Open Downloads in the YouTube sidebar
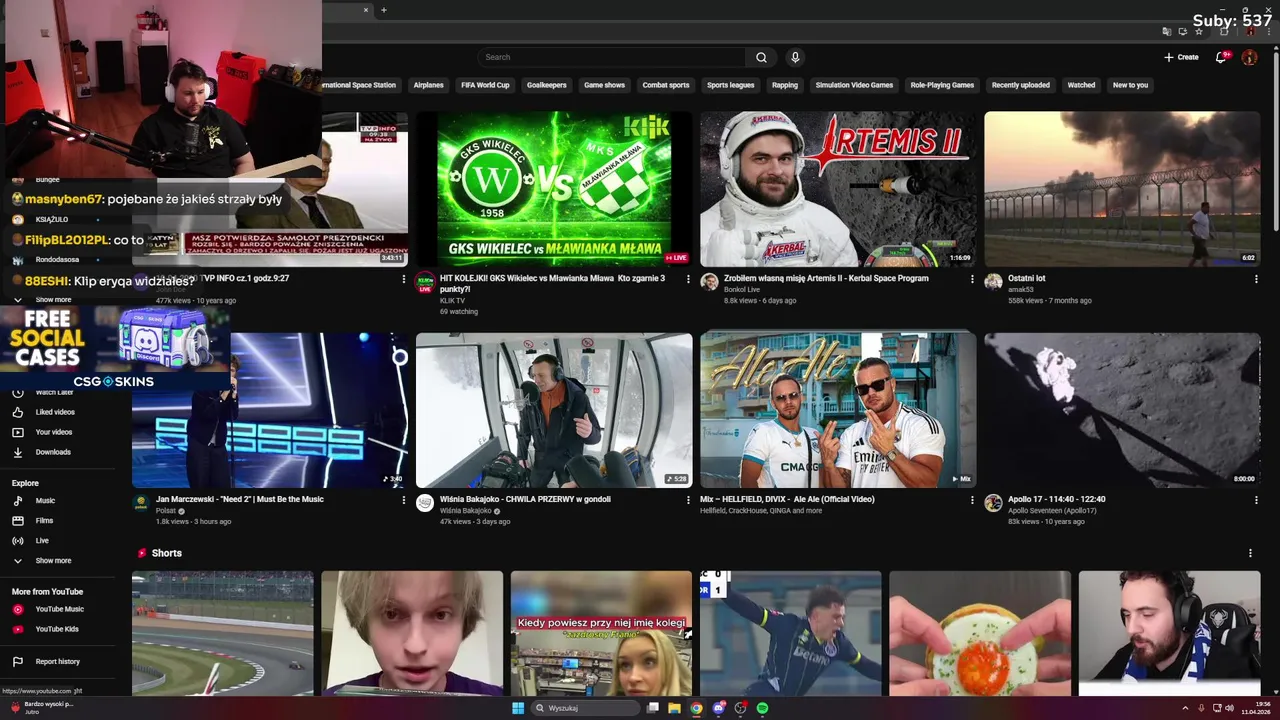Viewport: 1280px width, 720px height. [x=53, y=452]
